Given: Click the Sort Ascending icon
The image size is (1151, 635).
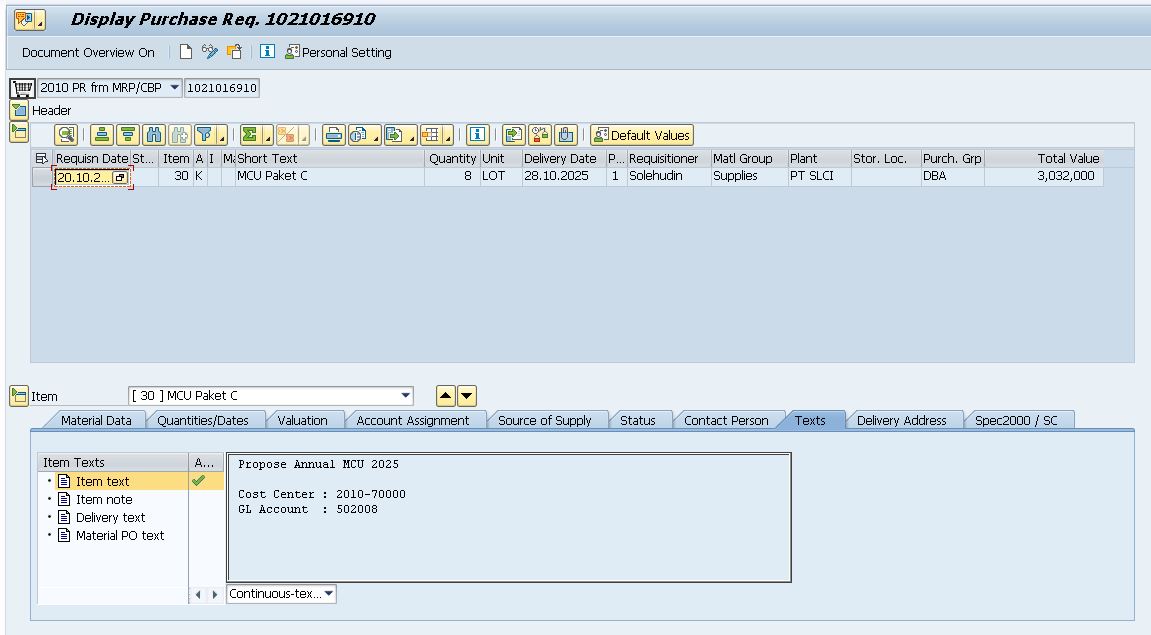Looking at the screenshot, I should [x=102, y=135].
